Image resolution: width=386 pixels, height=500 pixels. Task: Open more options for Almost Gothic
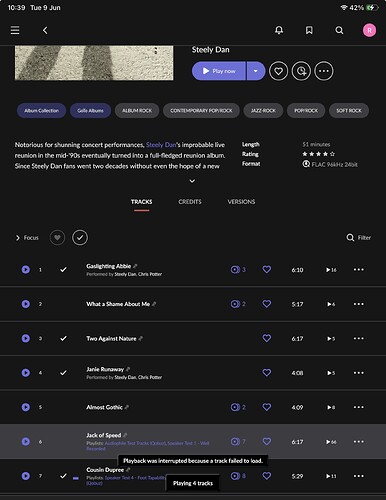[x=359, y=407]
